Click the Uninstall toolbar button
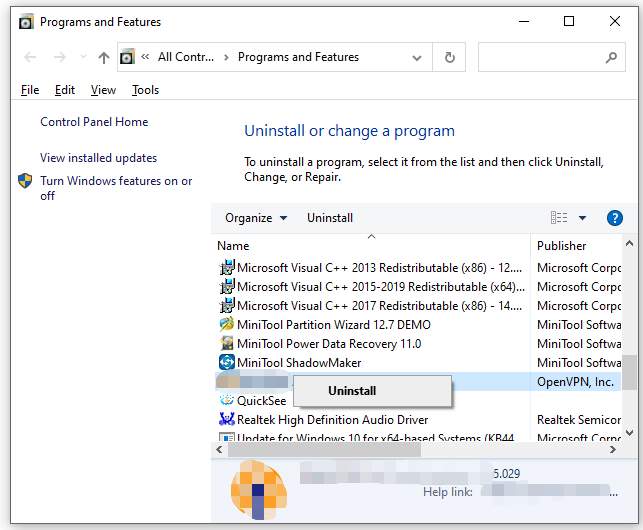643x530 pixels. pos(330,218)
